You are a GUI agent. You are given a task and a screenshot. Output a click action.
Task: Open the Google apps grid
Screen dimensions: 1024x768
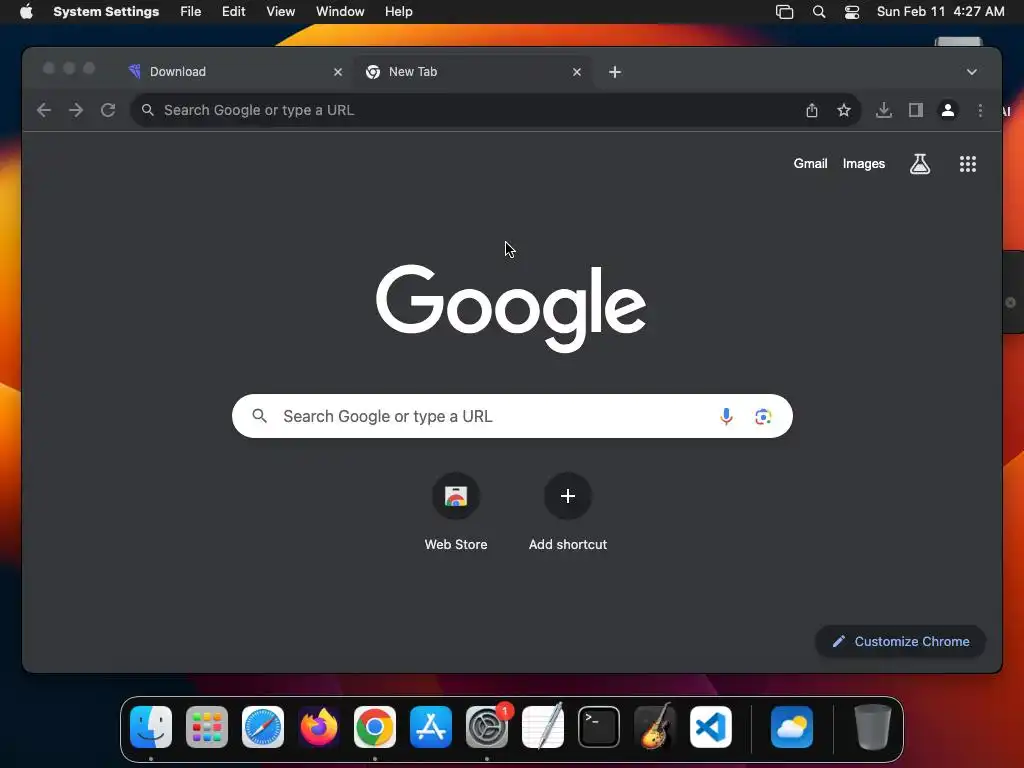point(968,164)
